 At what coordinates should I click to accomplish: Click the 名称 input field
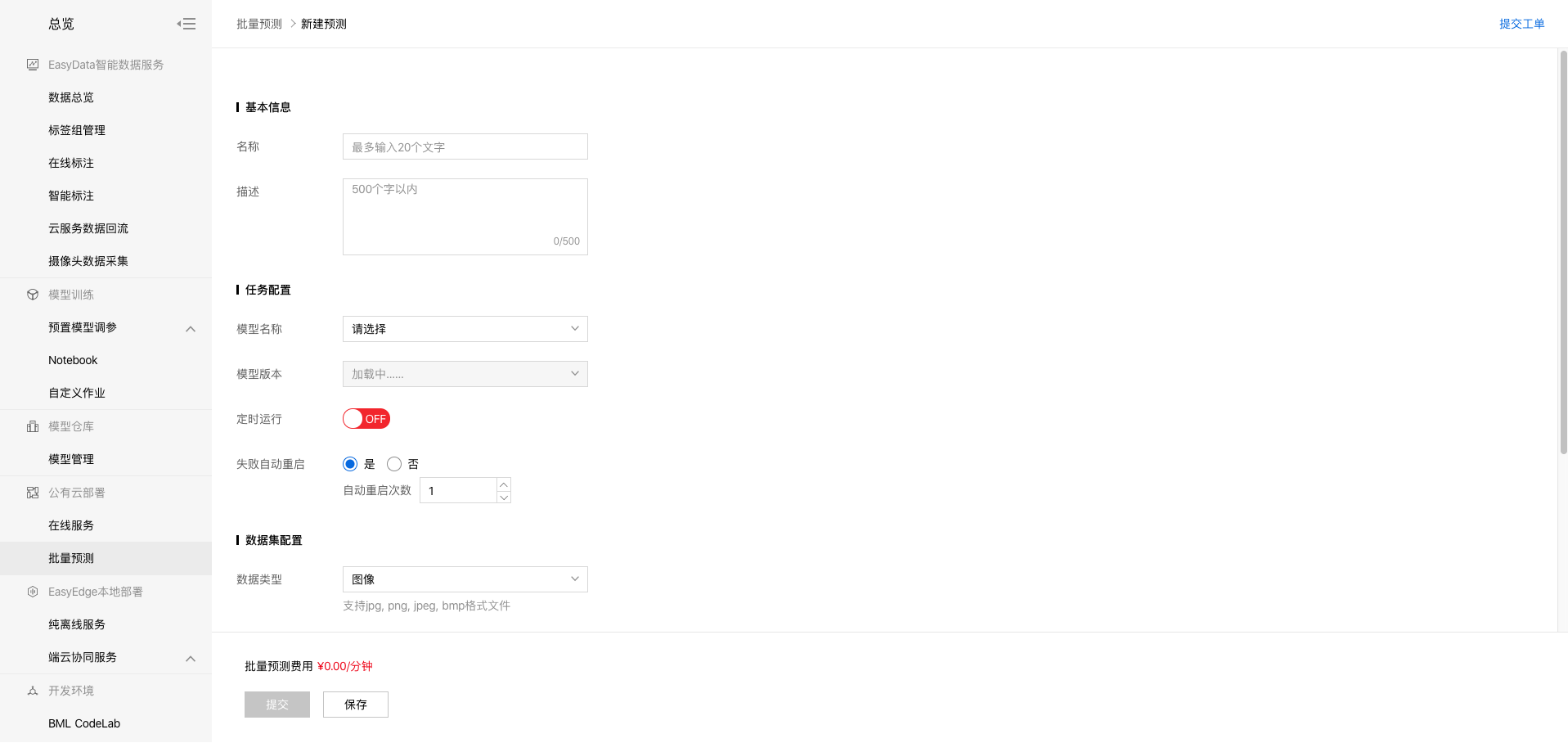click(465, 147)
